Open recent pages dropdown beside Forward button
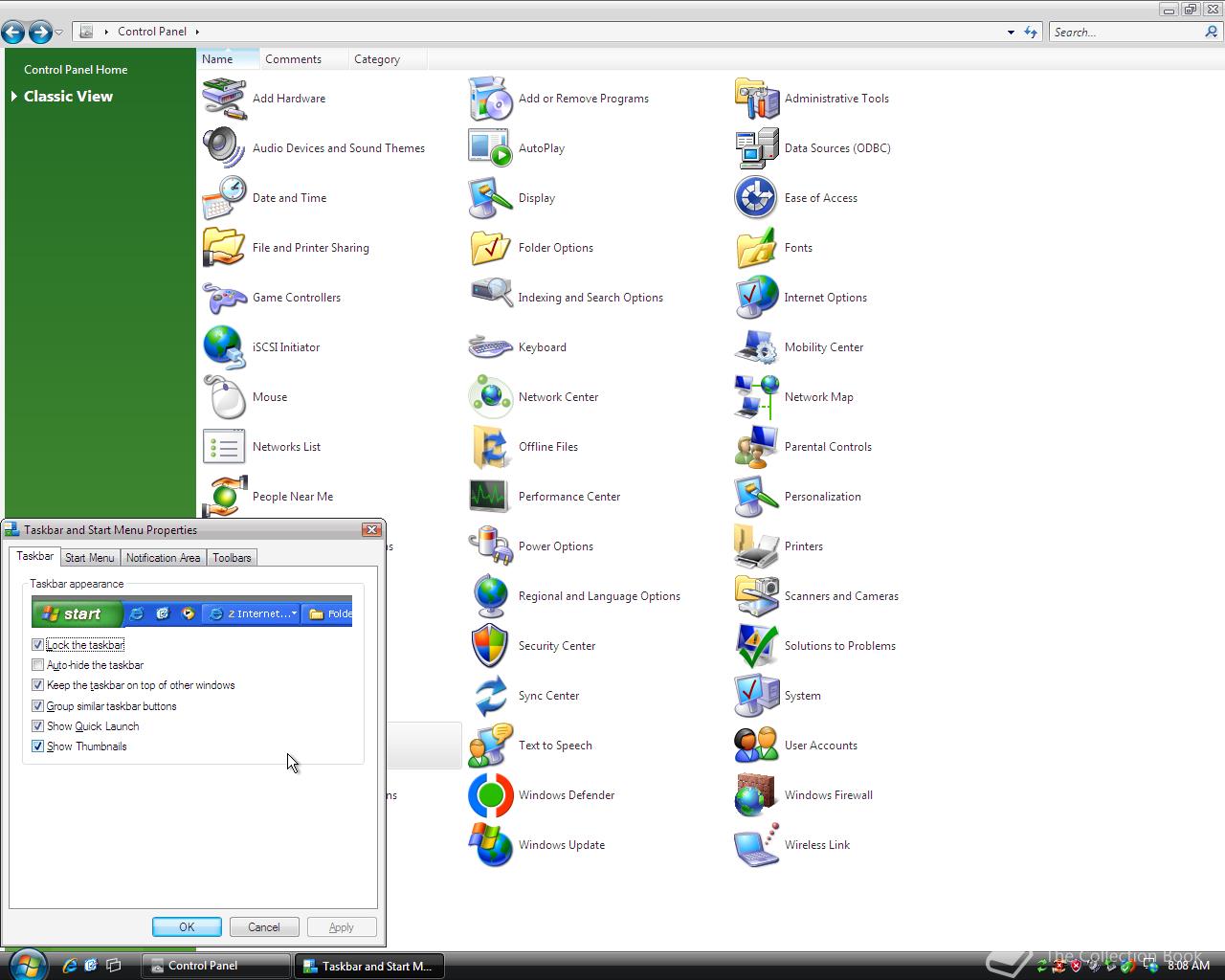The width and height of the screenshot is (1225, 980). click(x=59, y=33)
